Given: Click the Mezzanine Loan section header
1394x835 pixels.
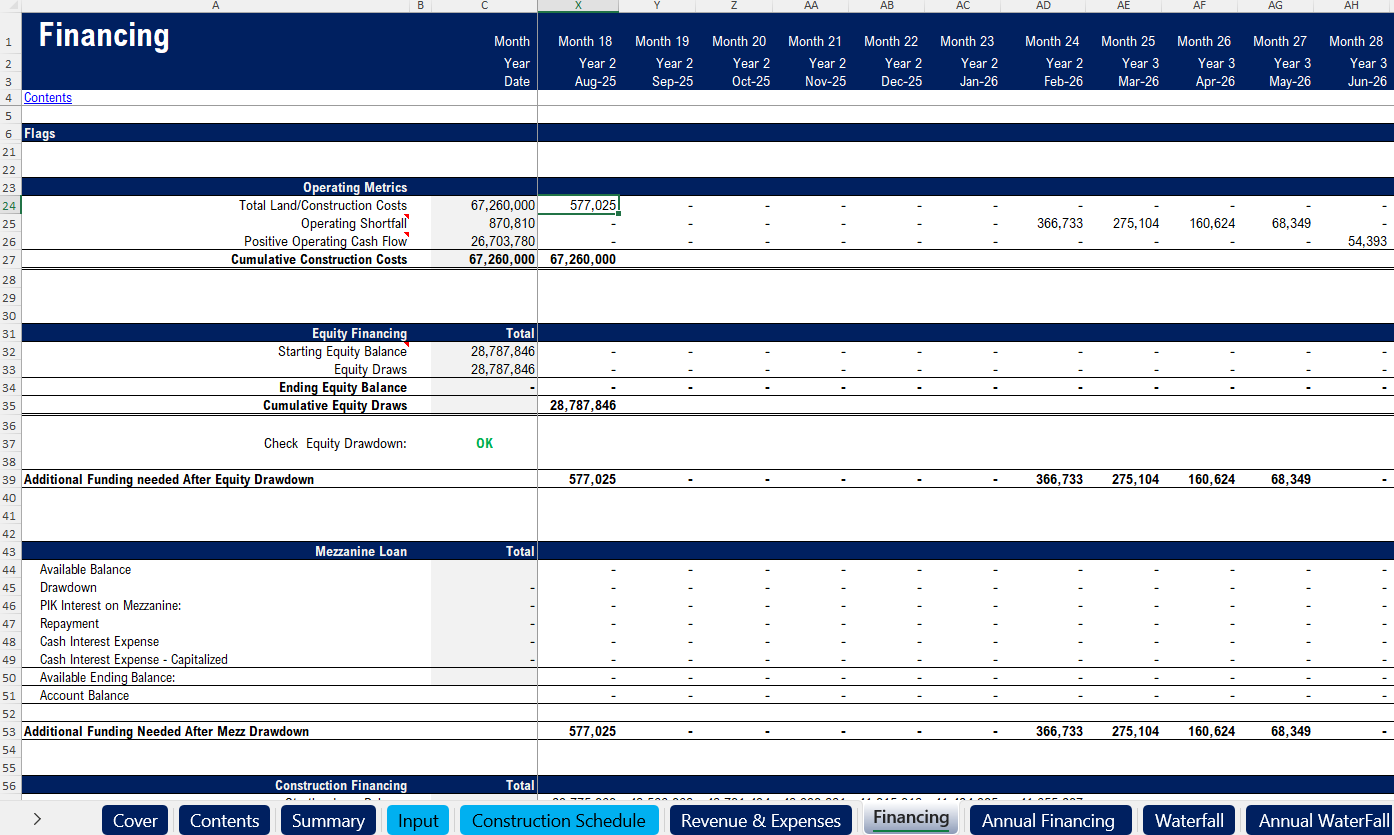Looking at the screenshot, I should [x=361, y=552].
